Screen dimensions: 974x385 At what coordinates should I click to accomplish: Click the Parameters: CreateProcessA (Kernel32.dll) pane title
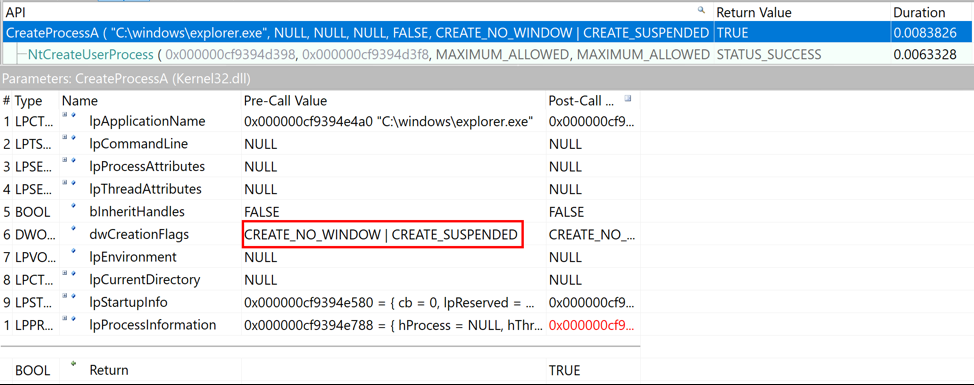[x=127, y=79]
